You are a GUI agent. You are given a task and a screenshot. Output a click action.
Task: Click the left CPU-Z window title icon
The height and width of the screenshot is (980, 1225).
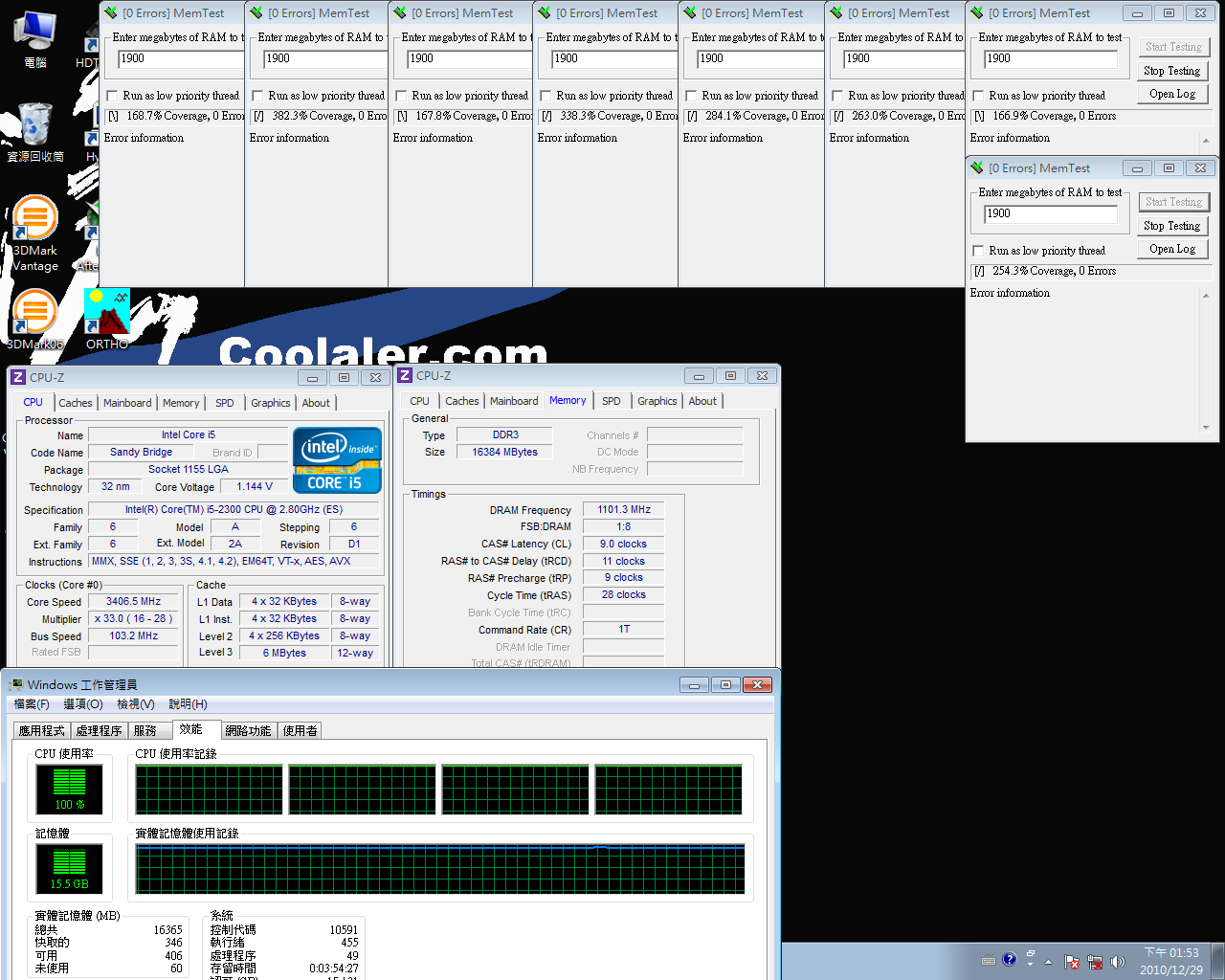click(x=18, y=377)
